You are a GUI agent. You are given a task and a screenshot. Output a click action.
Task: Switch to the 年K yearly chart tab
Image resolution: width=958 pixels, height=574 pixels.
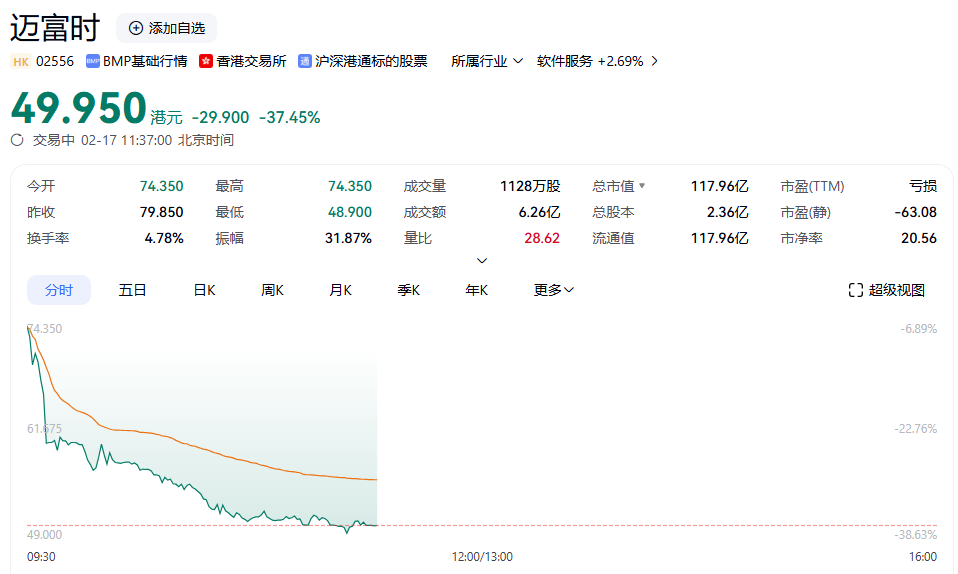(x=476, y=290)
